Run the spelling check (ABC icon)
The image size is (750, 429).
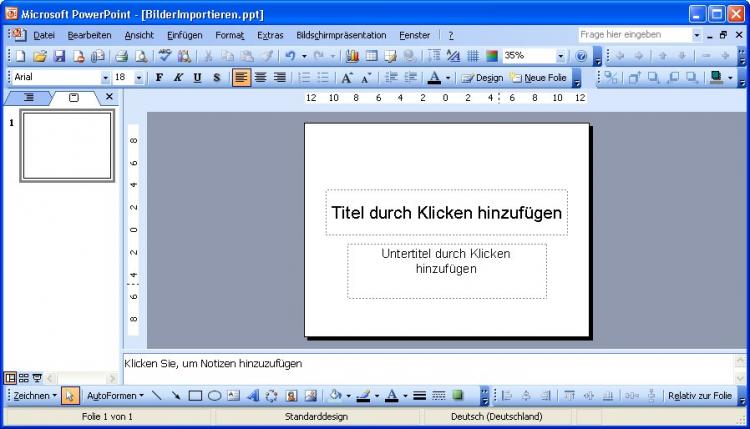165,57
